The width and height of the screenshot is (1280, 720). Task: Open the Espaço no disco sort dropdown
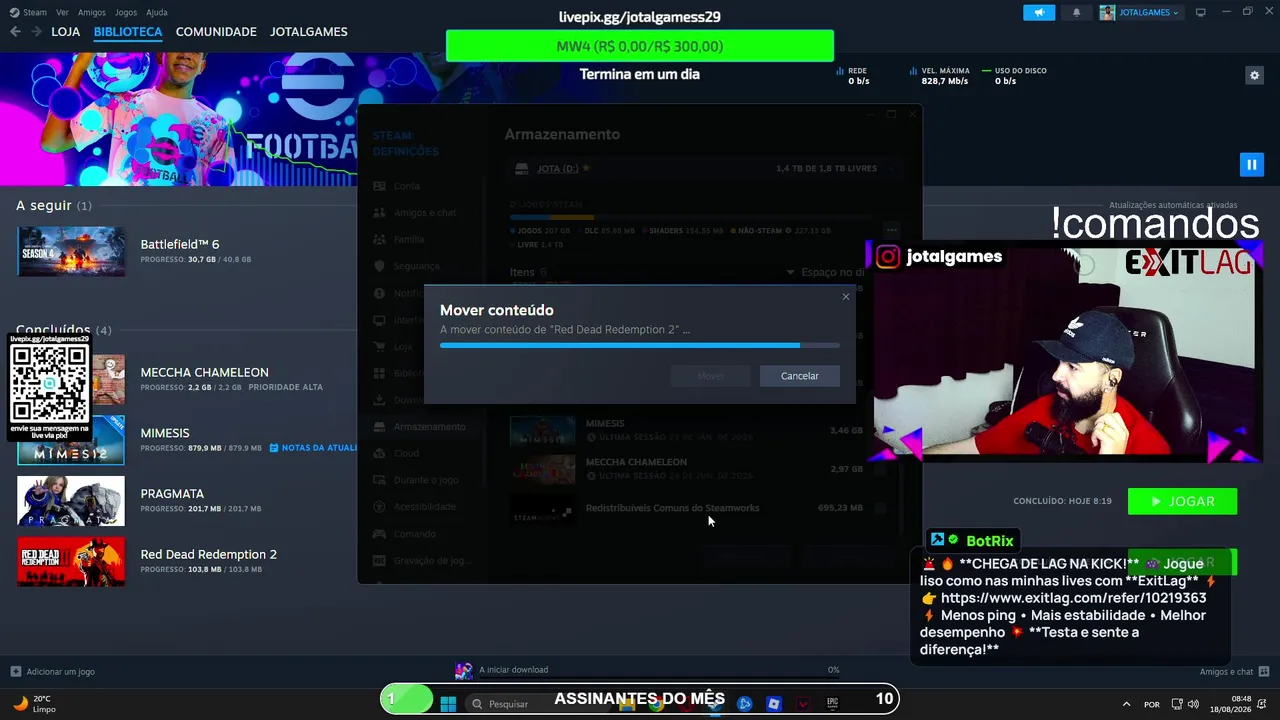(826, 272)
